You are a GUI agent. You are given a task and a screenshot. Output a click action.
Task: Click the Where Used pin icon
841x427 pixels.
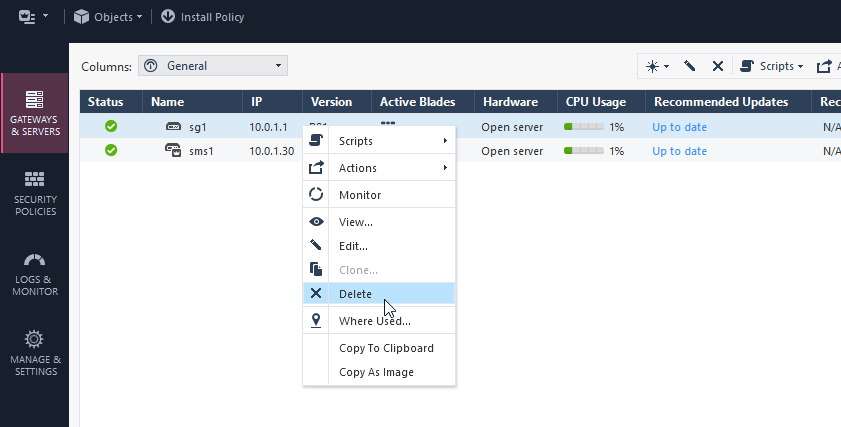[316, 320]
